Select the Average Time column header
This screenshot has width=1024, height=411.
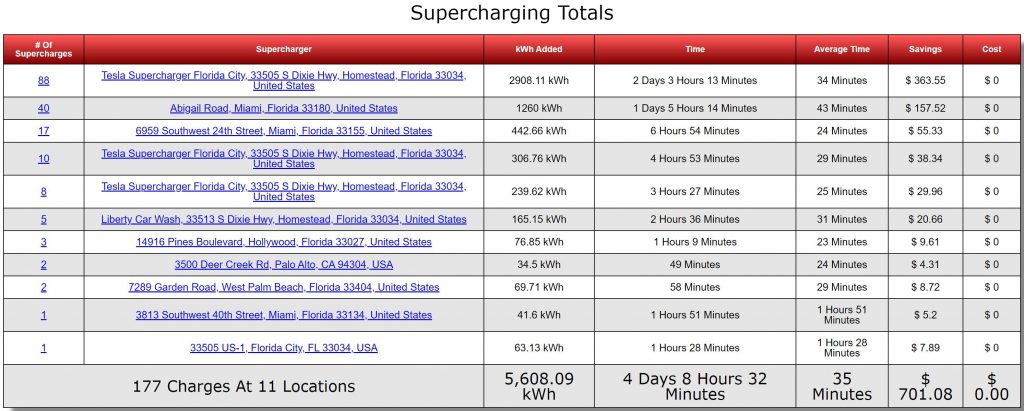pos(841,50)
